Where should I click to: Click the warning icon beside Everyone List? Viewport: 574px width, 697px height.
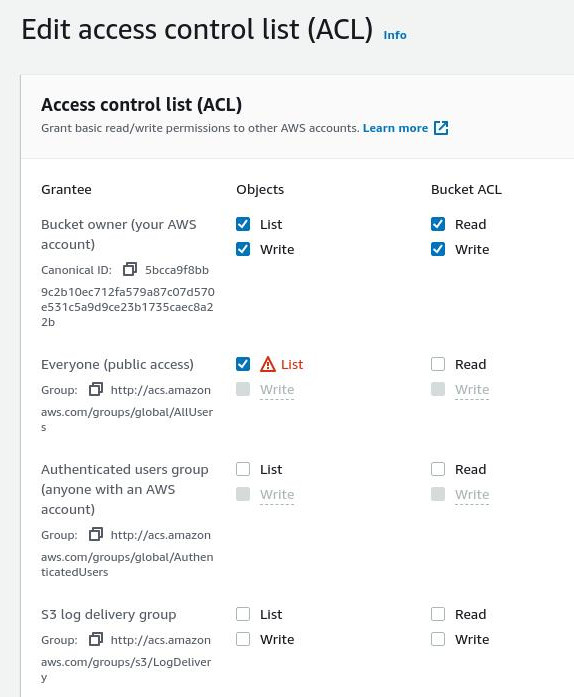(268, 364)
